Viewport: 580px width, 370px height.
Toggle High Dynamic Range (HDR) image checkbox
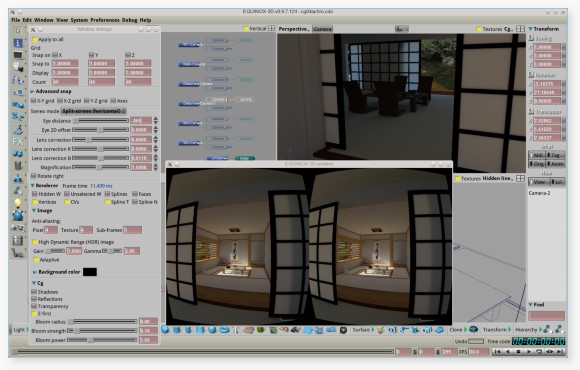35,242
